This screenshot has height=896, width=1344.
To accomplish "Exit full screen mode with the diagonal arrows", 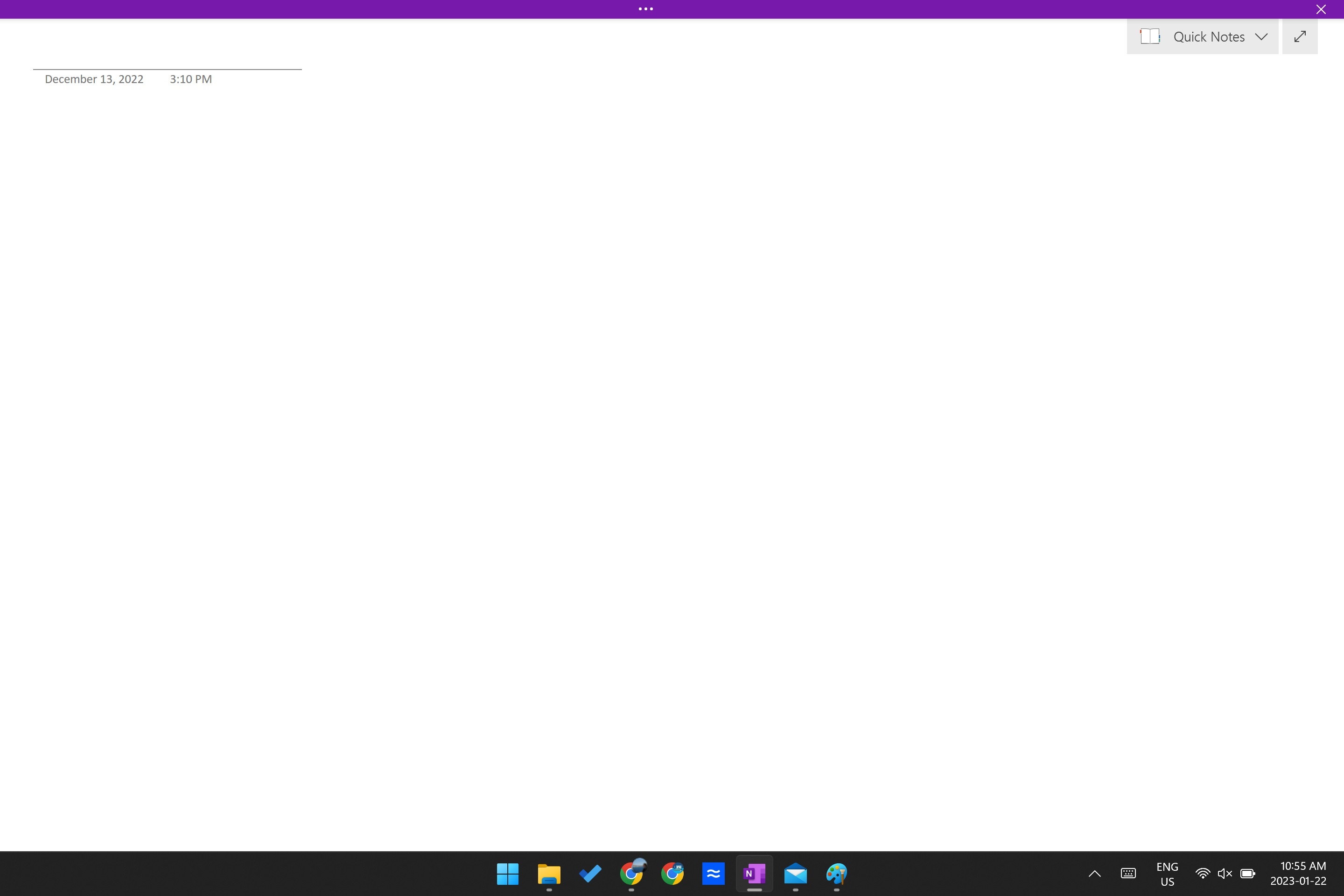I will (1299, 36).
